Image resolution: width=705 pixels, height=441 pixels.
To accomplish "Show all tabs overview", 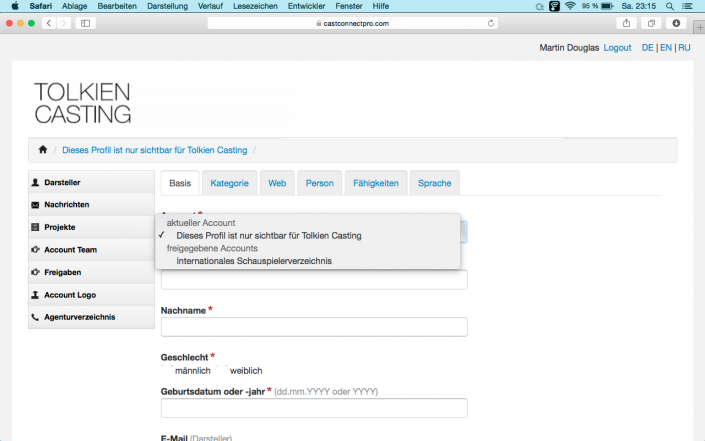I will click(651, 23).
